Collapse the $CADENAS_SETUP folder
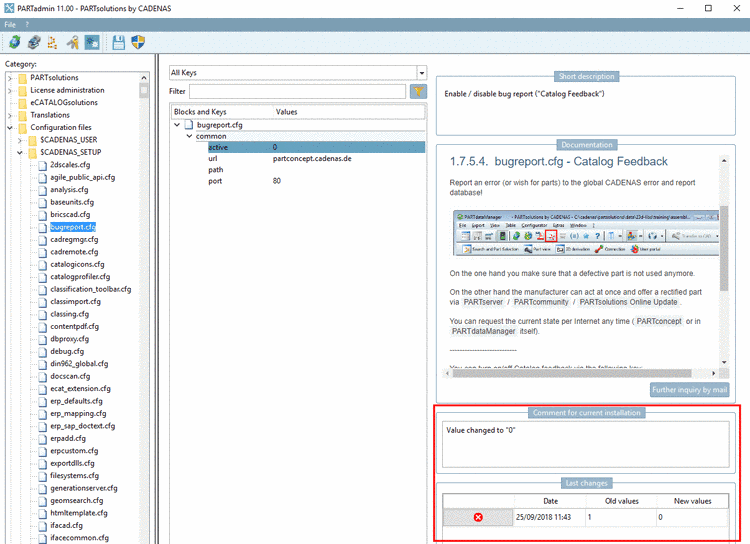The width and height of the screenshot is (750, 544). click(x=20, y=152)
